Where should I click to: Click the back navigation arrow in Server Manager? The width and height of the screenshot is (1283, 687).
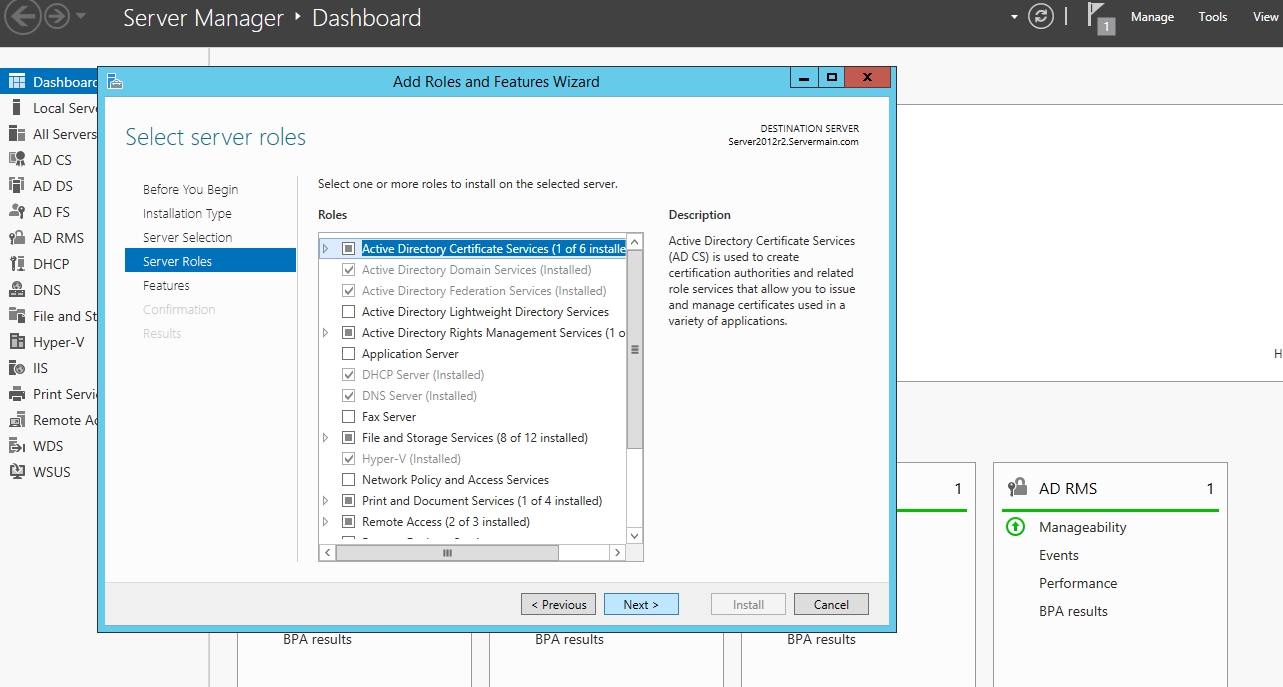23,17
